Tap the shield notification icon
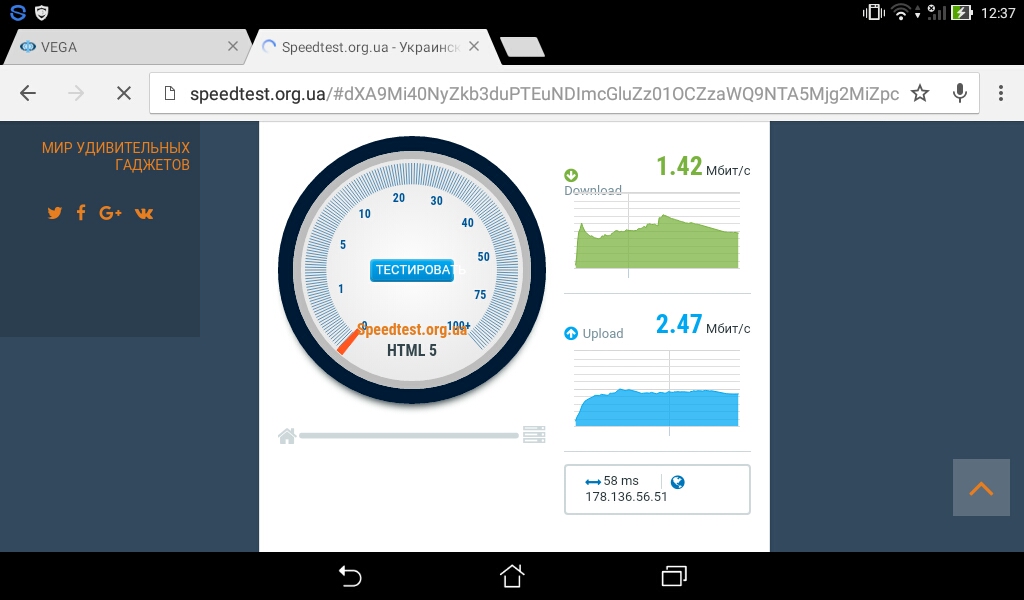Screen dimensions: 1024x600 tap(41, 12)
